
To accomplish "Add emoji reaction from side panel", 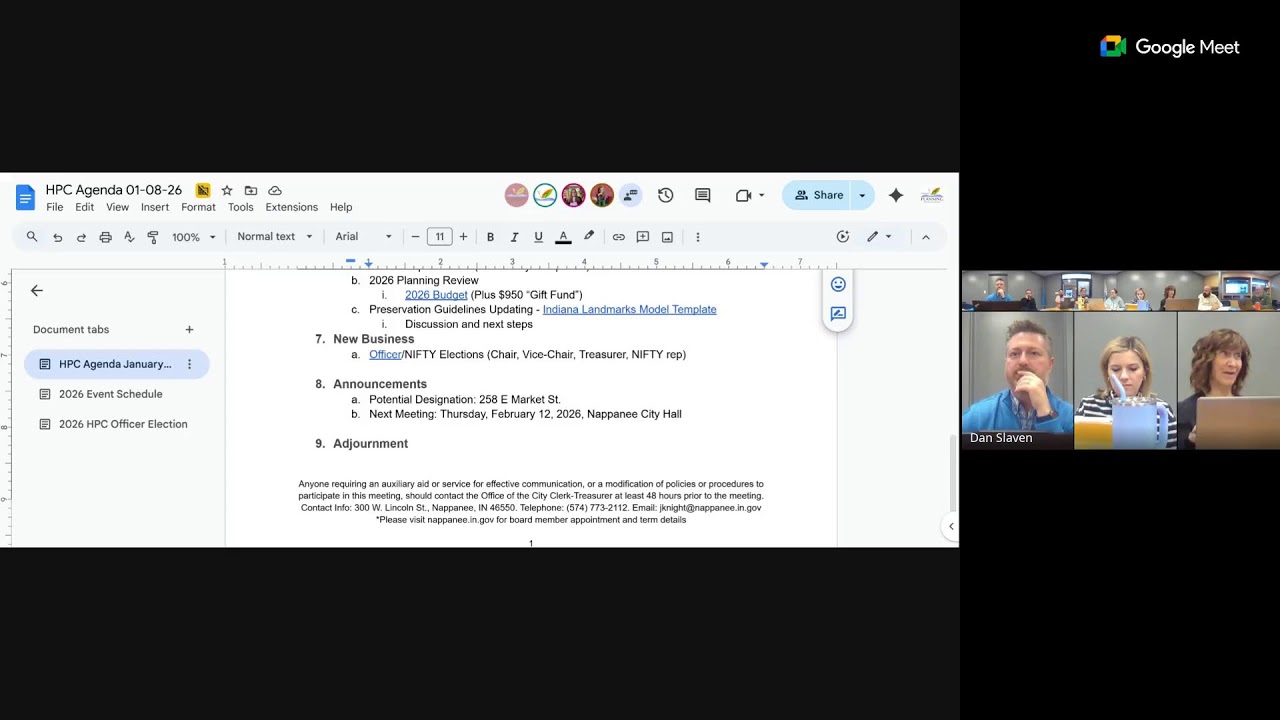I will [838, 285].
